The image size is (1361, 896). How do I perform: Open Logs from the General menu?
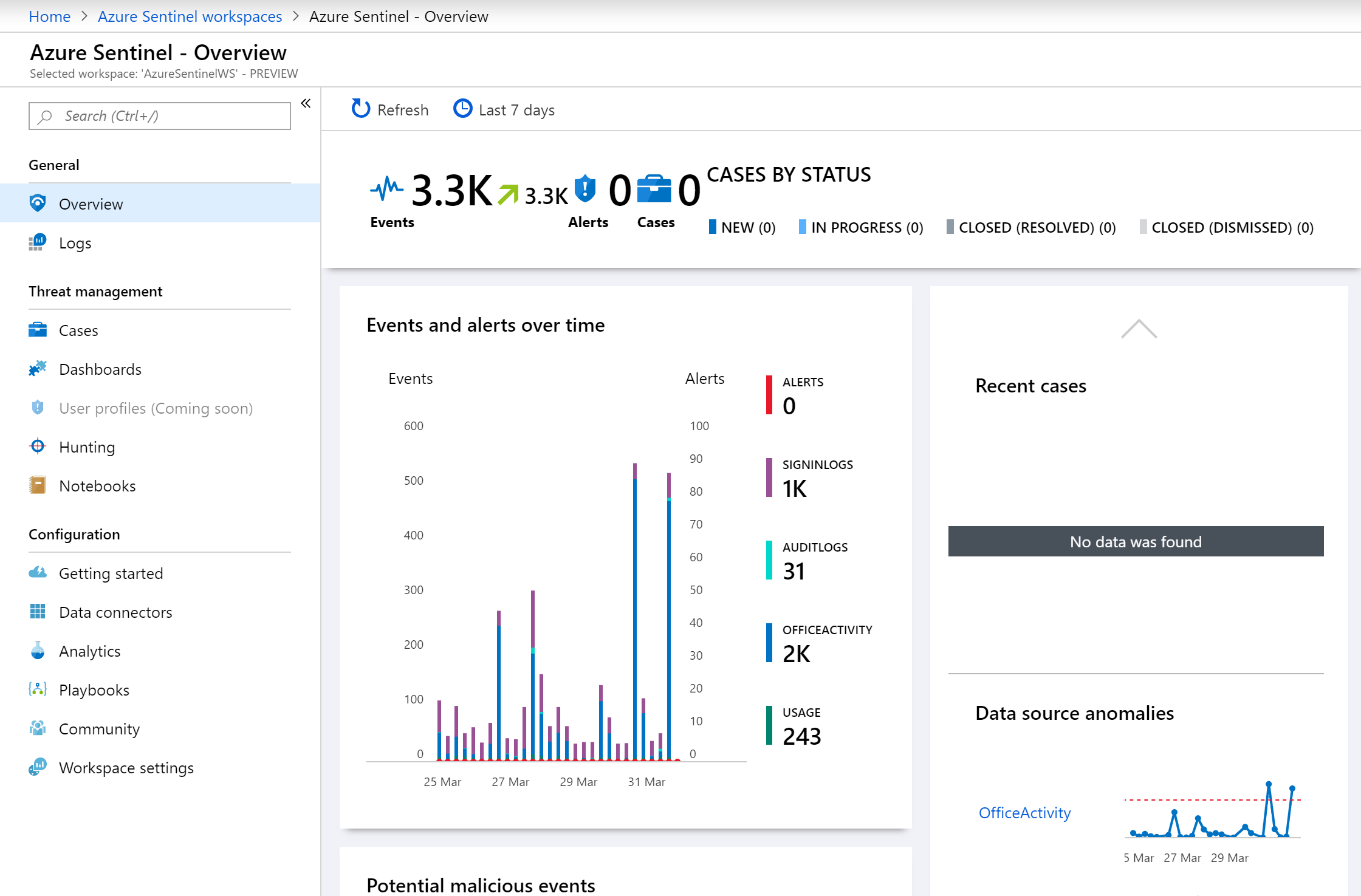pos(75,243)
